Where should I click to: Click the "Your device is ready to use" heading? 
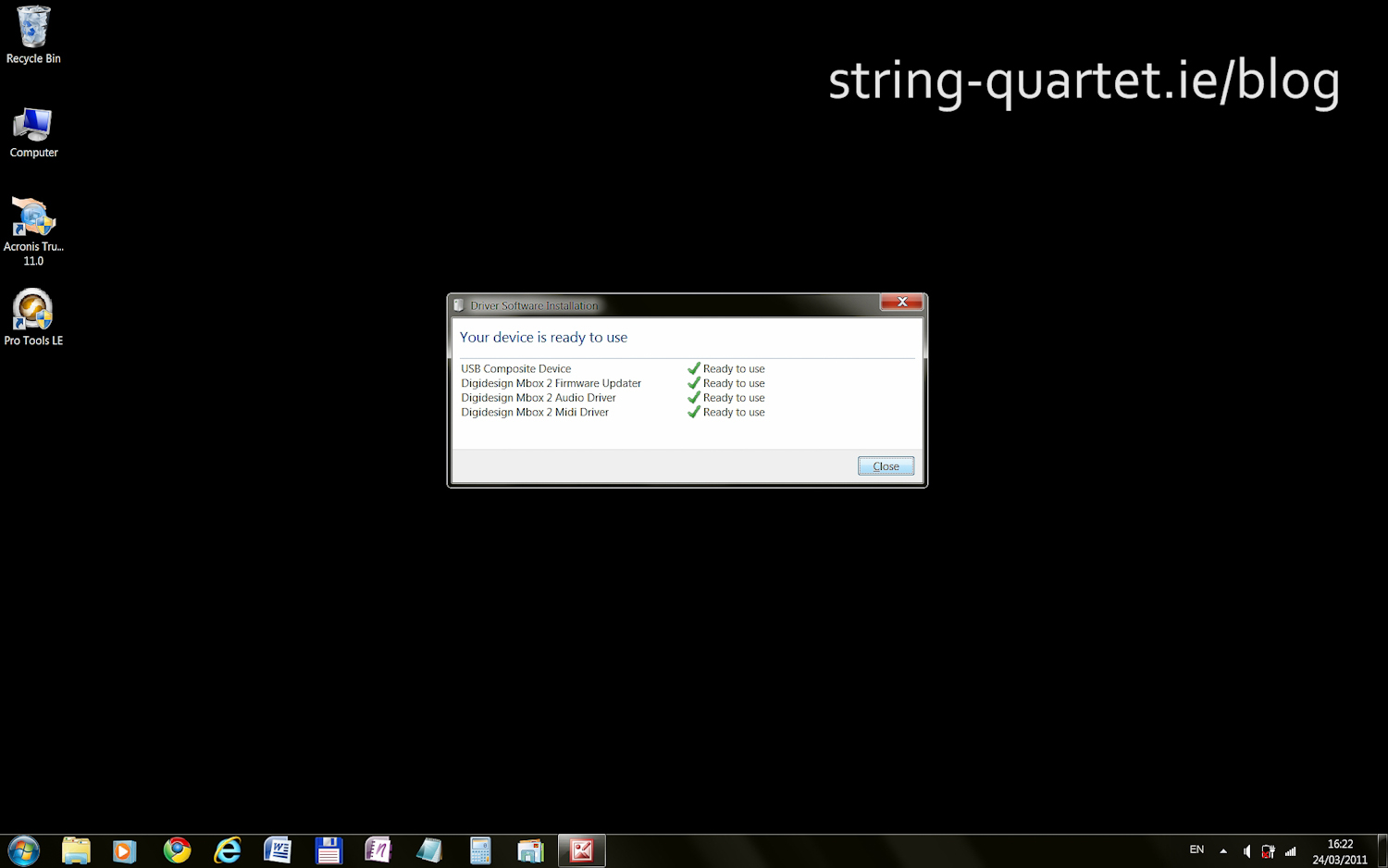pos(543,338)
